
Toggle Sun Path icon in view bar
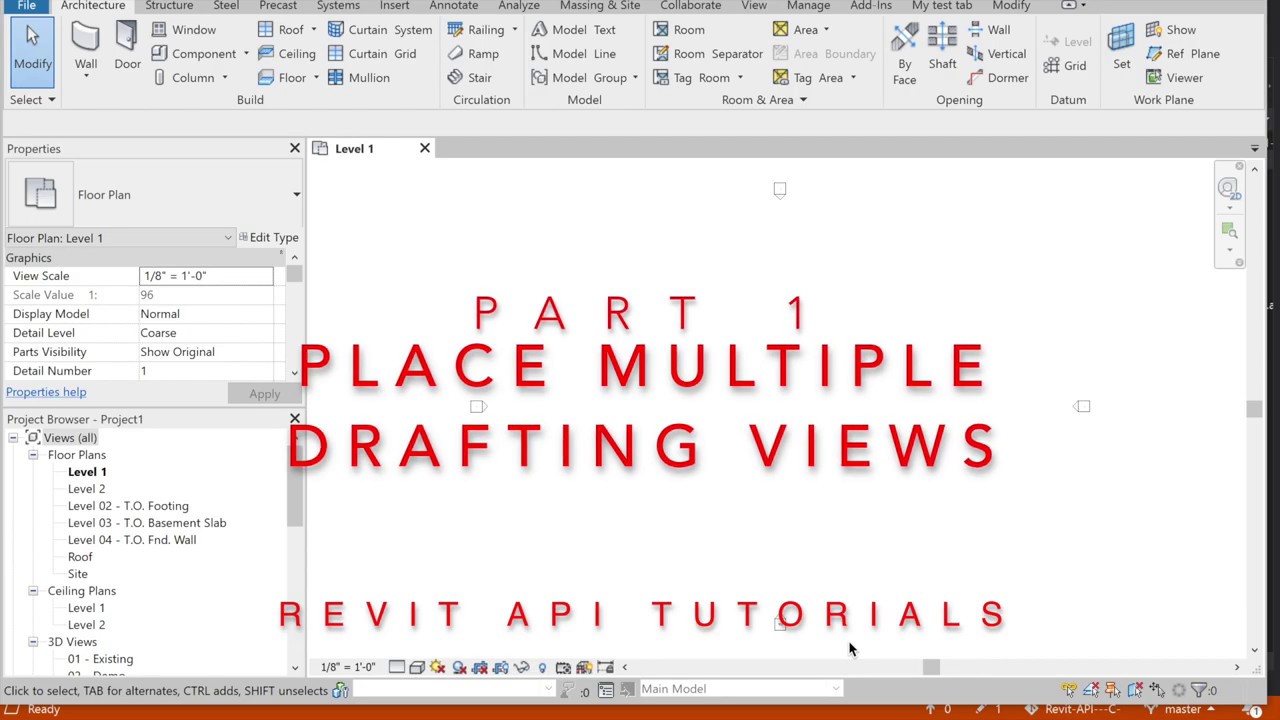click(x=438, y=667)
